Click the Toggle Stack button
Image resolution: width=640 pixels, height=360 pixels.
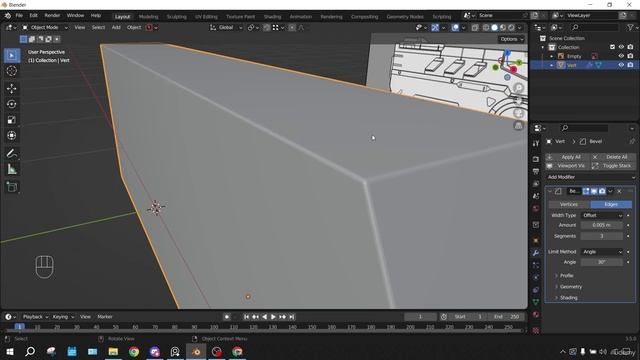613,166
